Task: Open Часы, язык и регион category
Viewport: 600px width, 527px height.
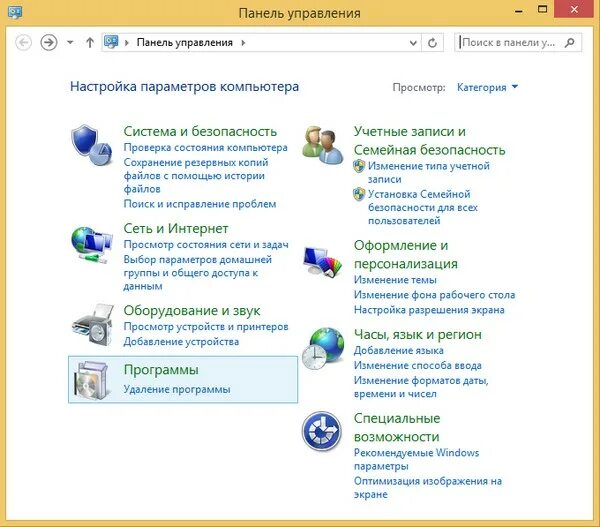Action: click(417, 334)
